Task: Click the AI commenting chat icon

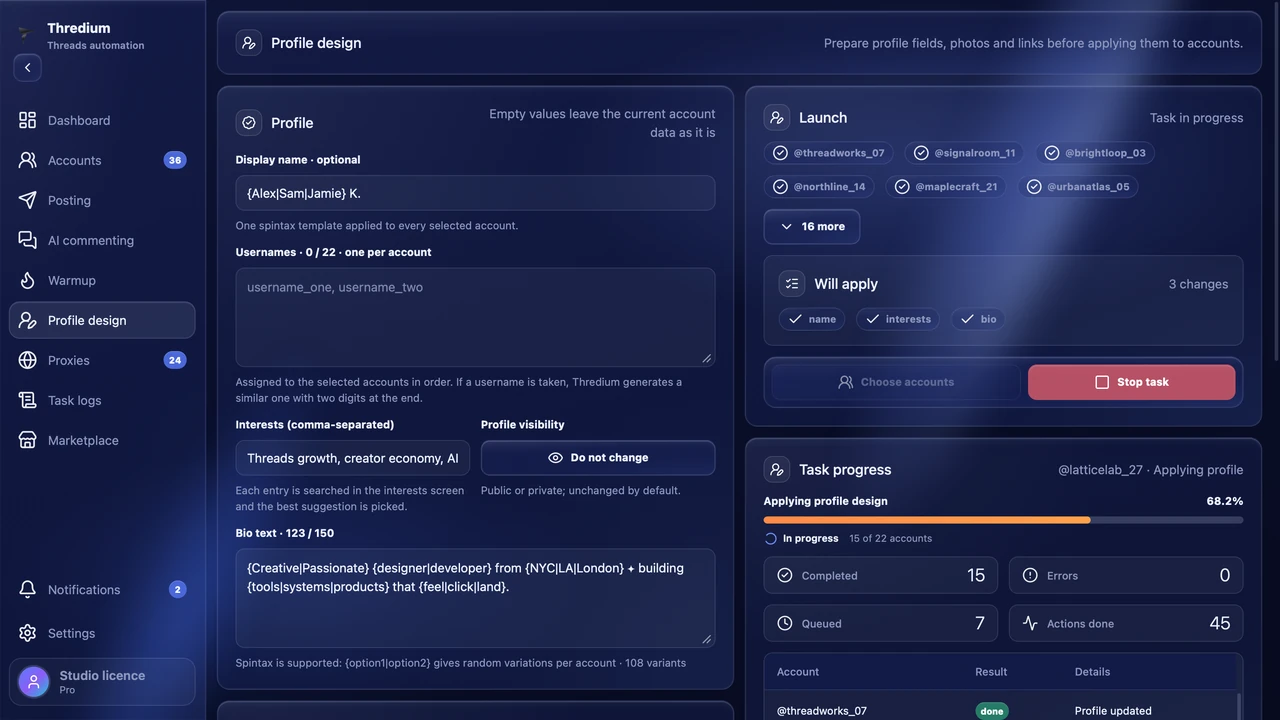Action: [28, 240]
